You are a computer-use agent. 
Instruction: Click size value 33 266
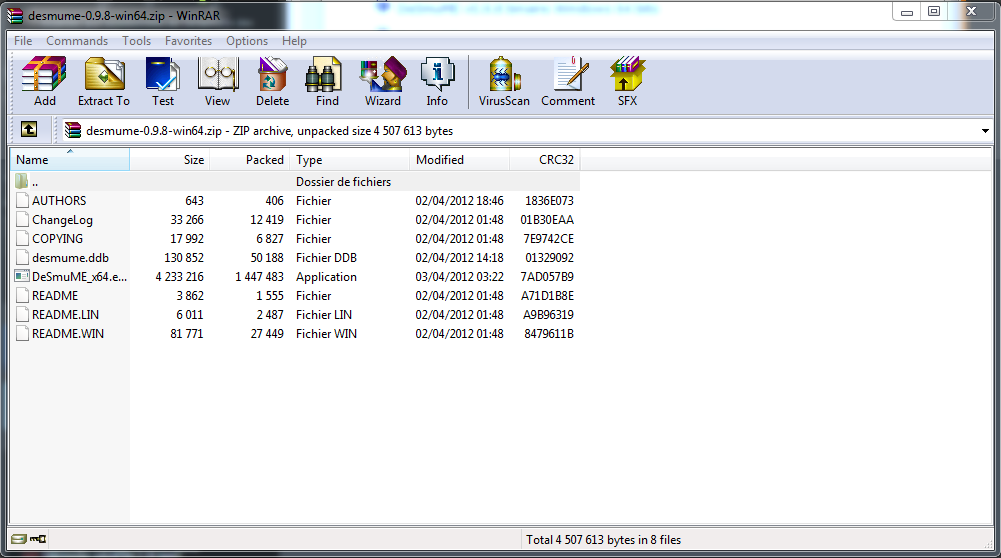click(x=187, y=220)
